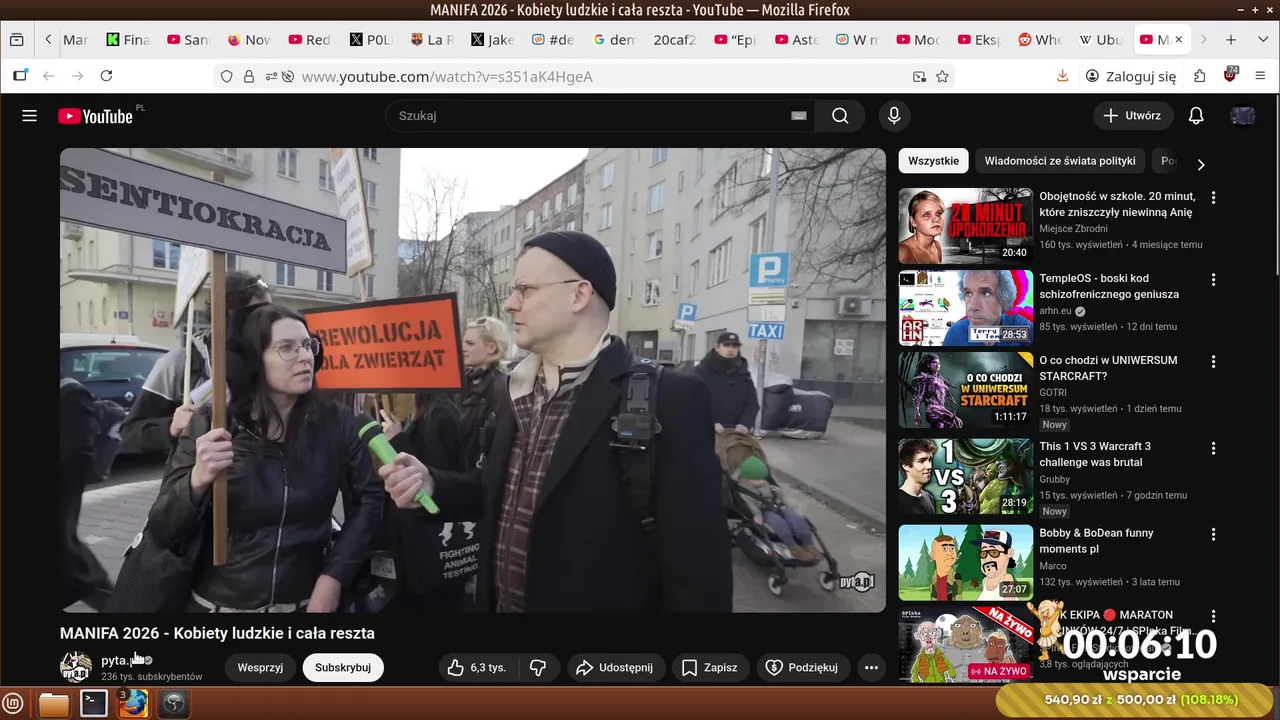Open options menu for UNIWERSUM STARCRAFT video
Screen dimensions: 1280x720
coord(1214,362)
